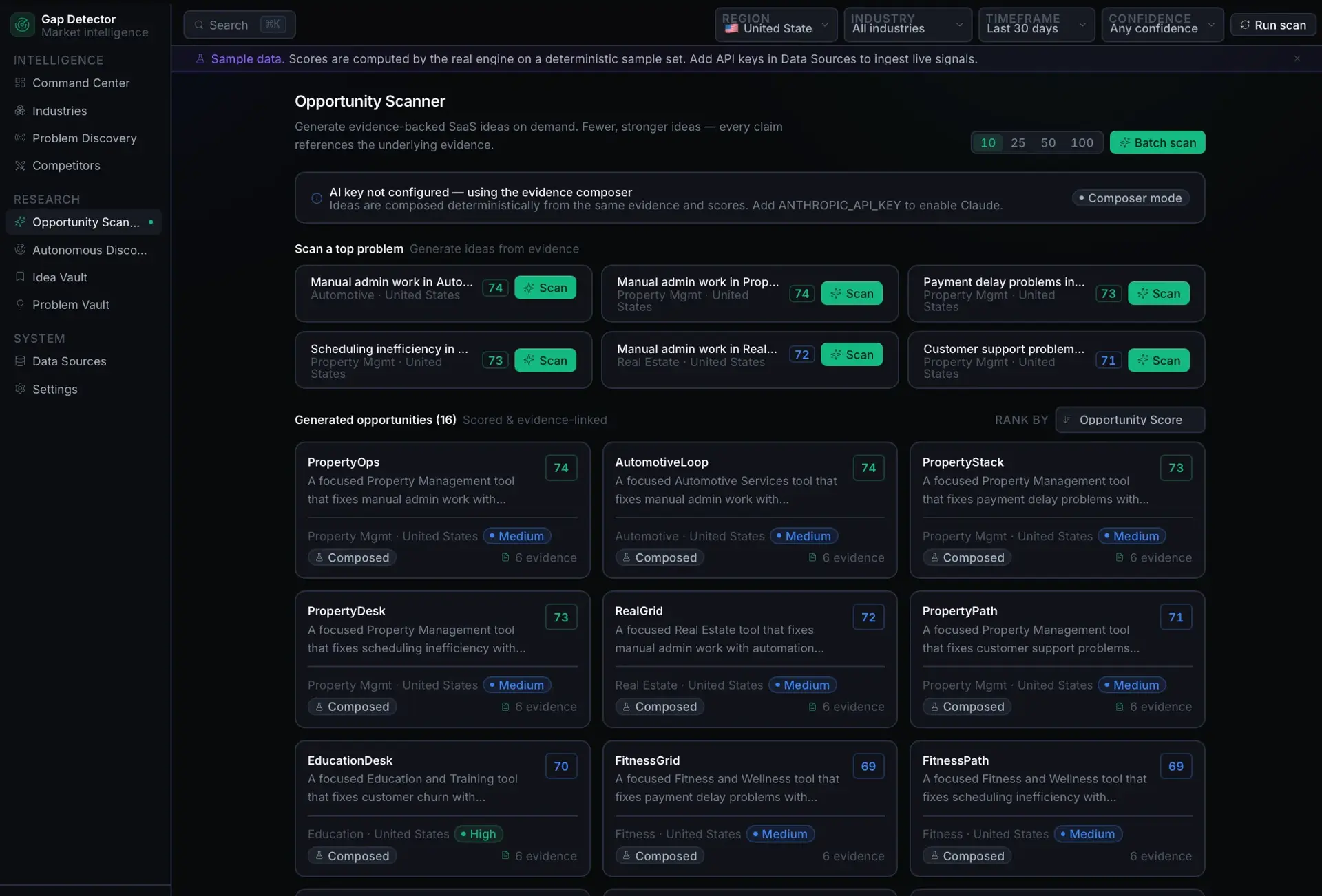
Task: Toggle the Composer mode pill
Action: [x=1131, y=198]
